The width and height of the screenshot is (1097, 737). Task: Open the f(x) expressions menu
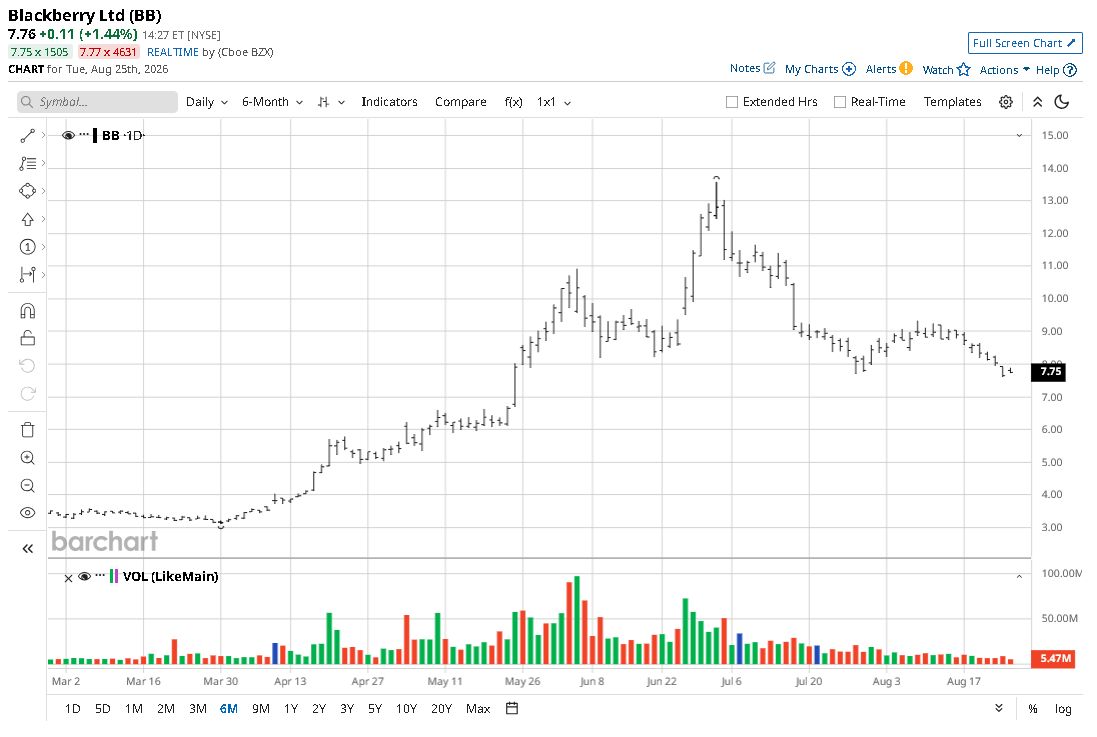point(514,102)
